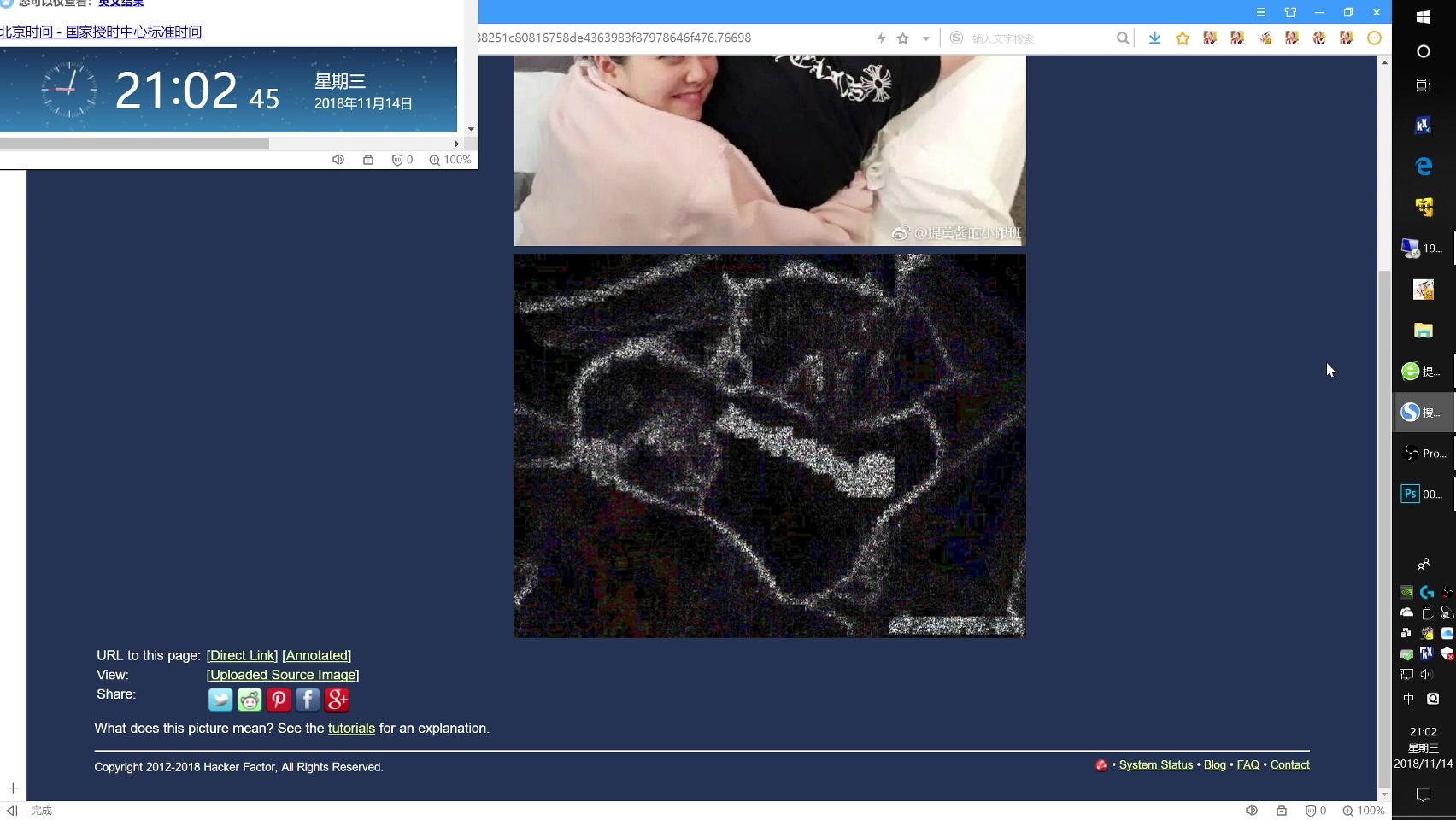The height and width of the screenshot is (820, 1456).
Task: Open the browser hamburger menu
Action: 1261,12
